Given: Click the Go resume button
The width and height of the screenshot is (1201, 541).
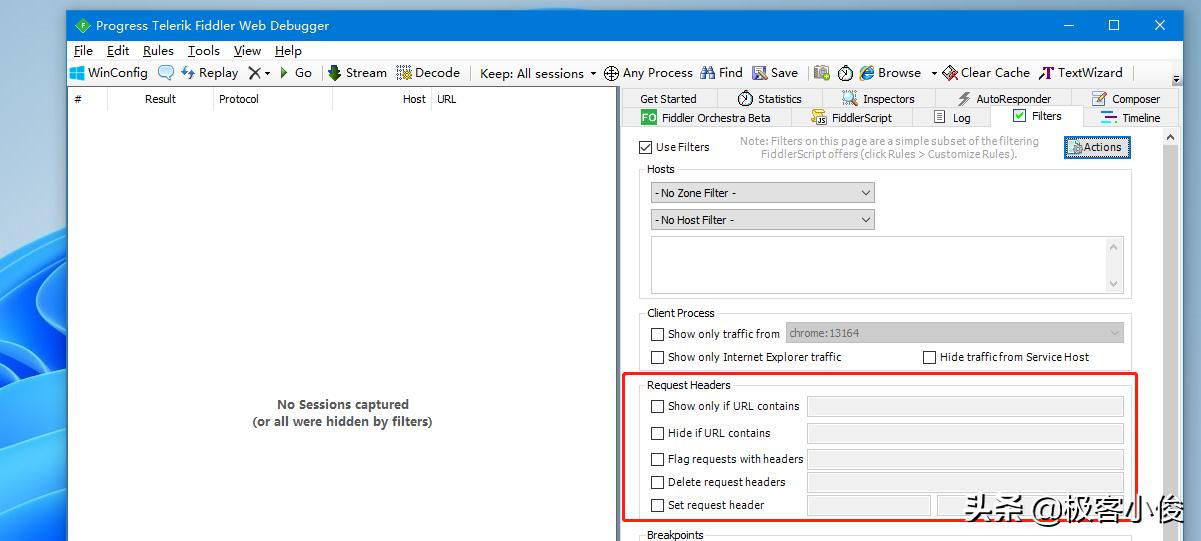Looking at the screenshot, I should (295, 73).
